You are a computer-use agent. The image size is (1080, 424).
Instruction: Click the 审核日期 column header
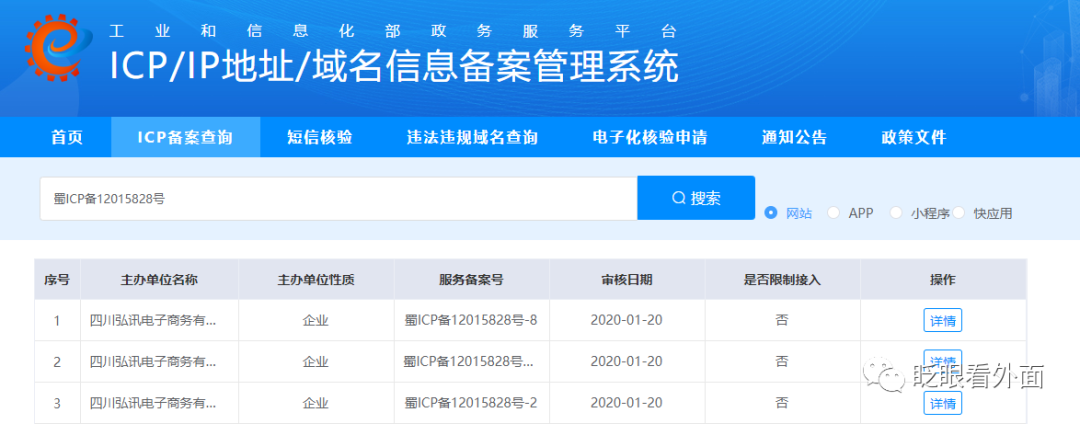[x=627, y=279]
